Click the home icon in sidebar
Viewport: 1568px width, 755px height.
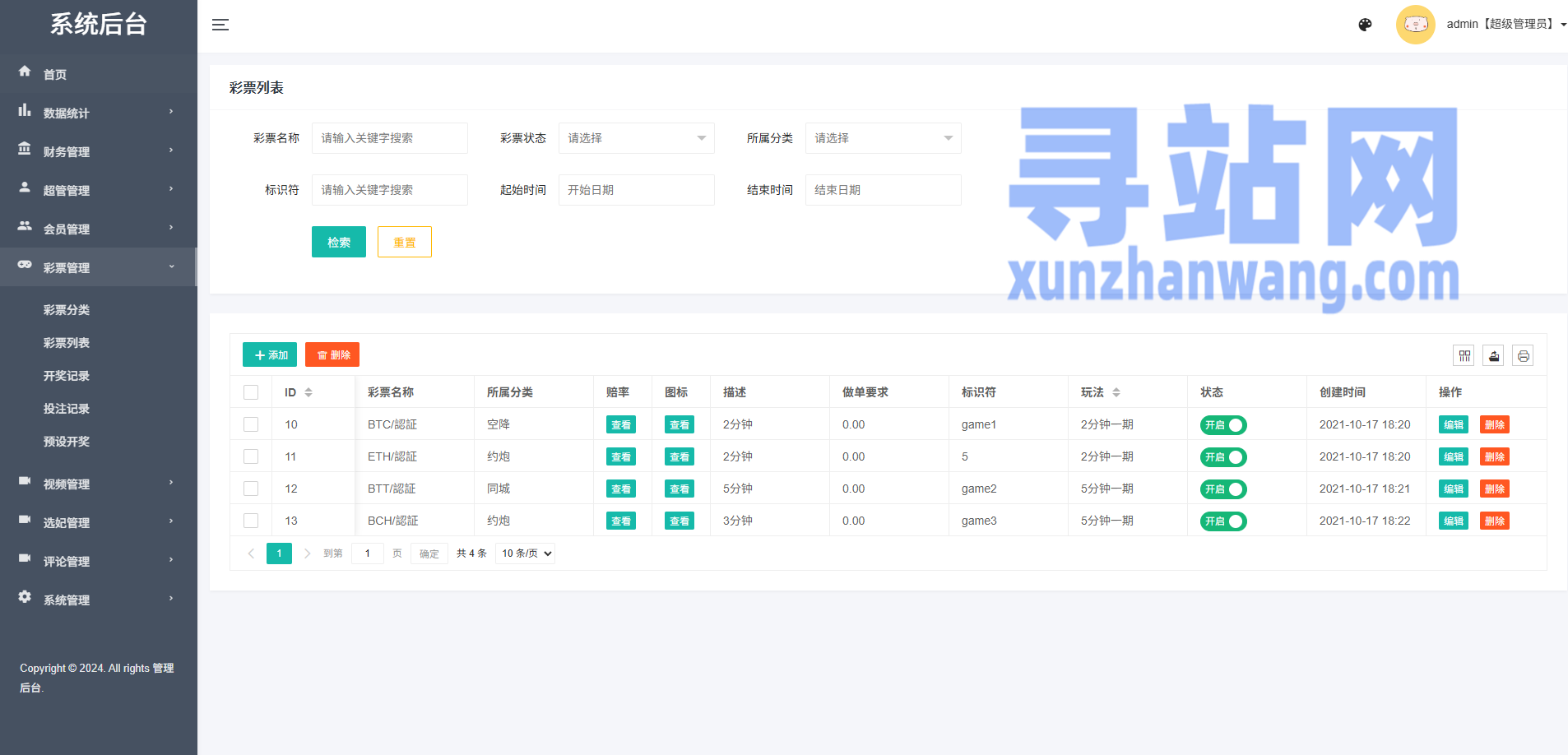(x=25, y=72)
